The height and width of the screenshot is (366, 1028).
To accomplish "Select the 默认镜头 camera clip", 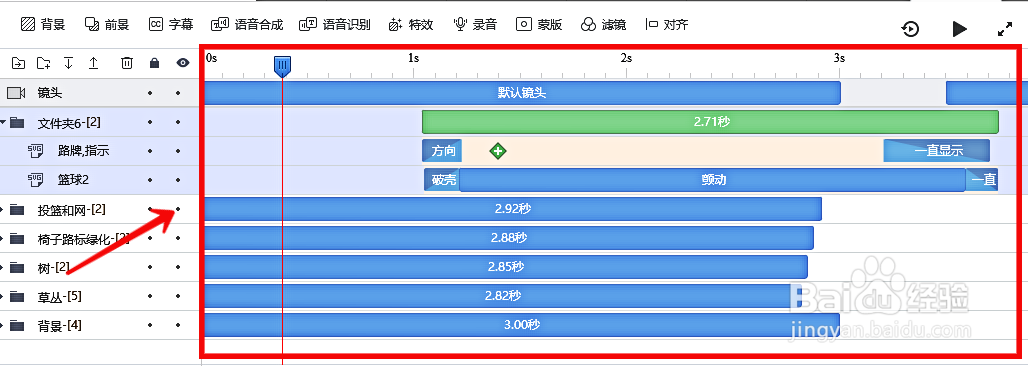I will coord(523,93).
